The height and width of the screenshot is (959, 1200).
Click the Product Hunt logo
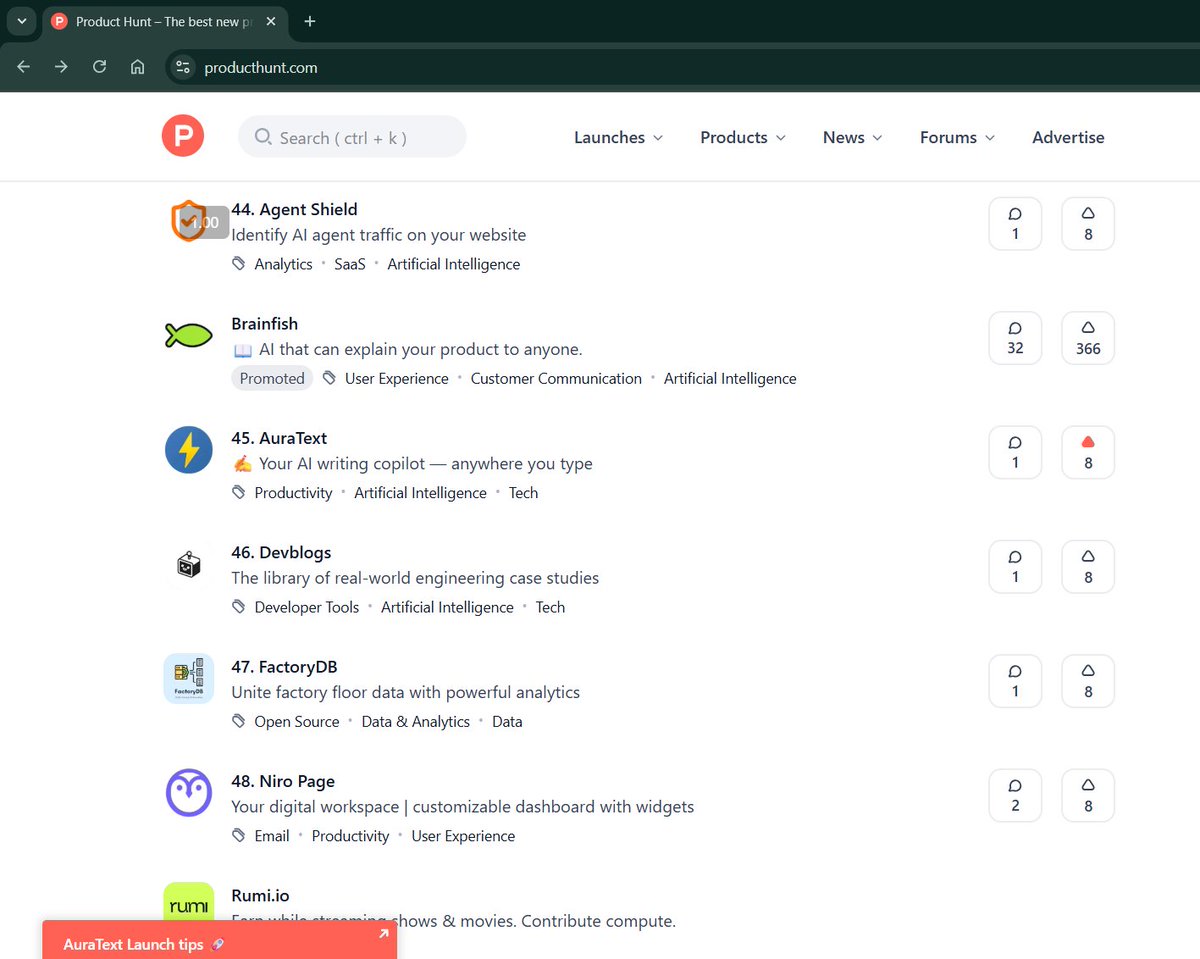click(183, 136)
